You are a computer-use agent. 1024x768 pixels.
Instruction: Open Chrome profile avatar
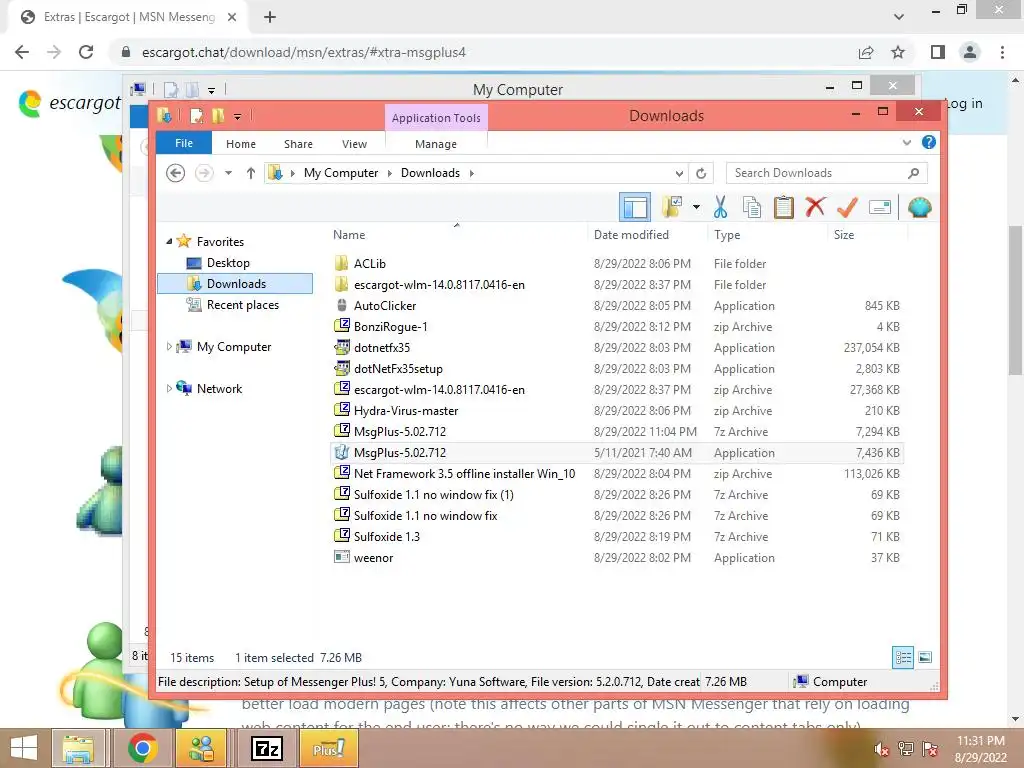(x=970, y=52)
